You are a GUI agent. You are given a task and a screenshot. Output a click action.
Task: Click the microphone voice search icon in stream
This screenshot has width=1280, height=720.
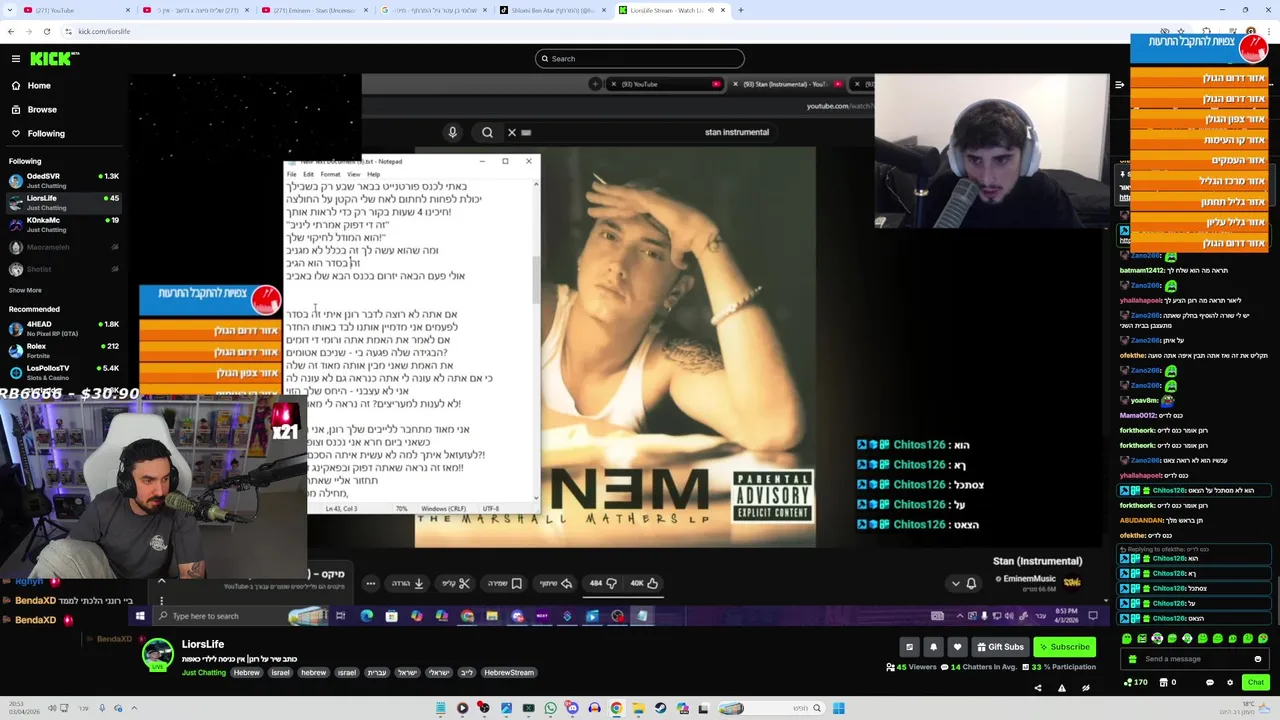[452, 132]
